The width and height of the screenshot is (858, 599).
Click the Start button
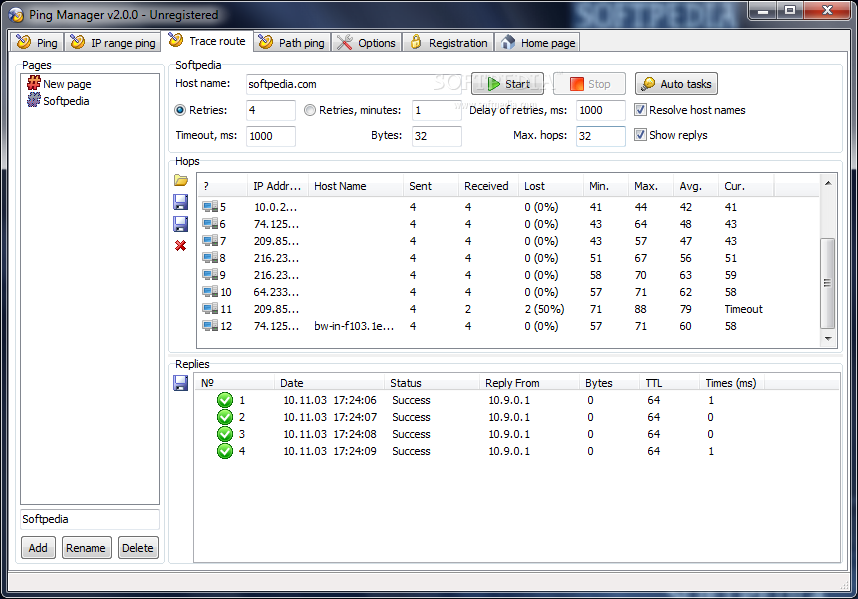tap(508, 84)
